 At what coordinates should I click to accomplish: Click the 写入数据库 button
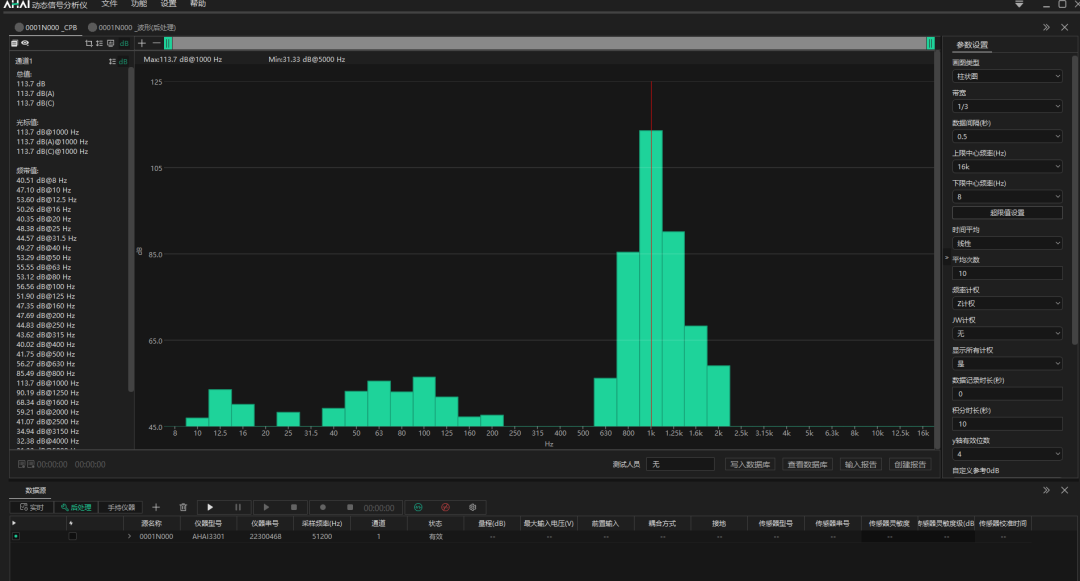tap(750, 465)
